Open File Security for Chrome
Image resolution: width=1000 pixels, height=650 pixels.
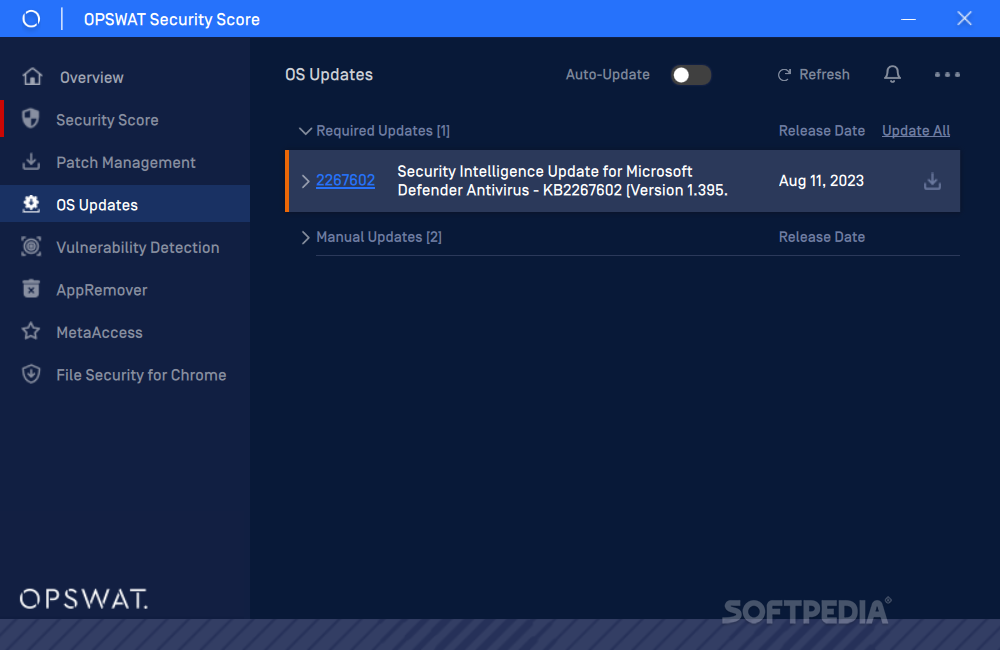coord(141,375)
